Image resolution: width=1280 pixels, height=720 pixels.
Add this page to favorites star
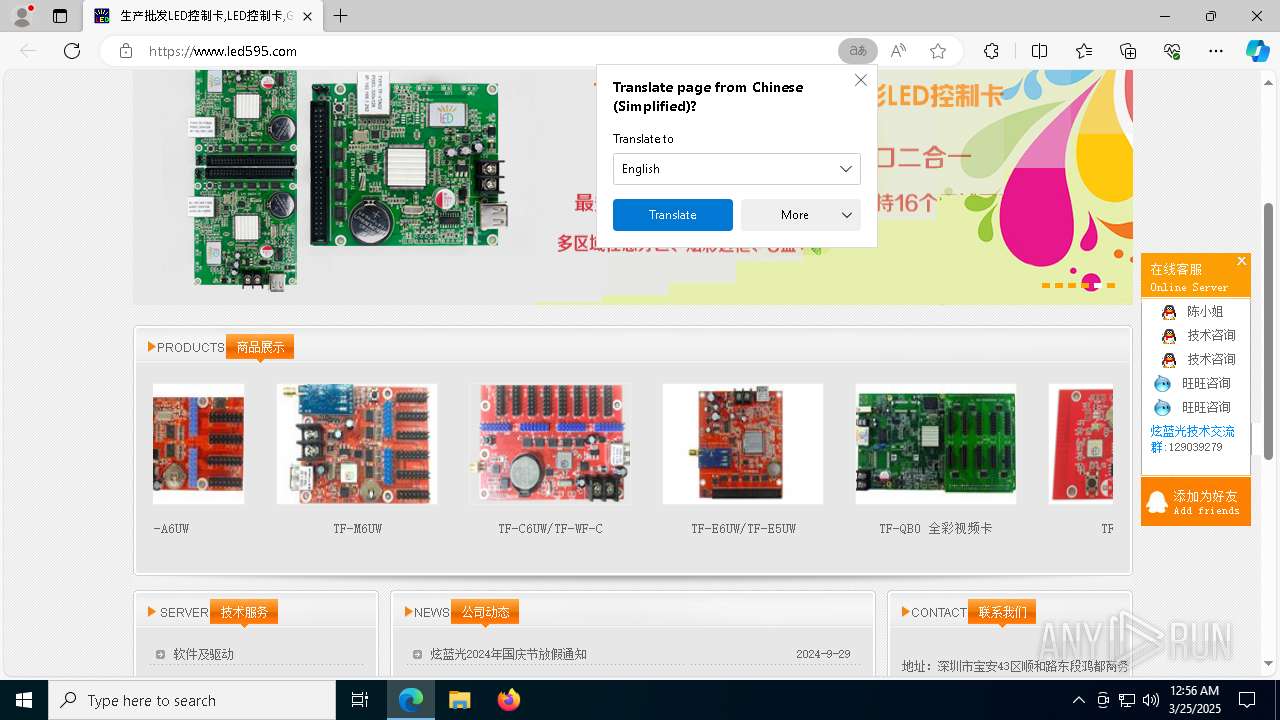coord(937,51)
